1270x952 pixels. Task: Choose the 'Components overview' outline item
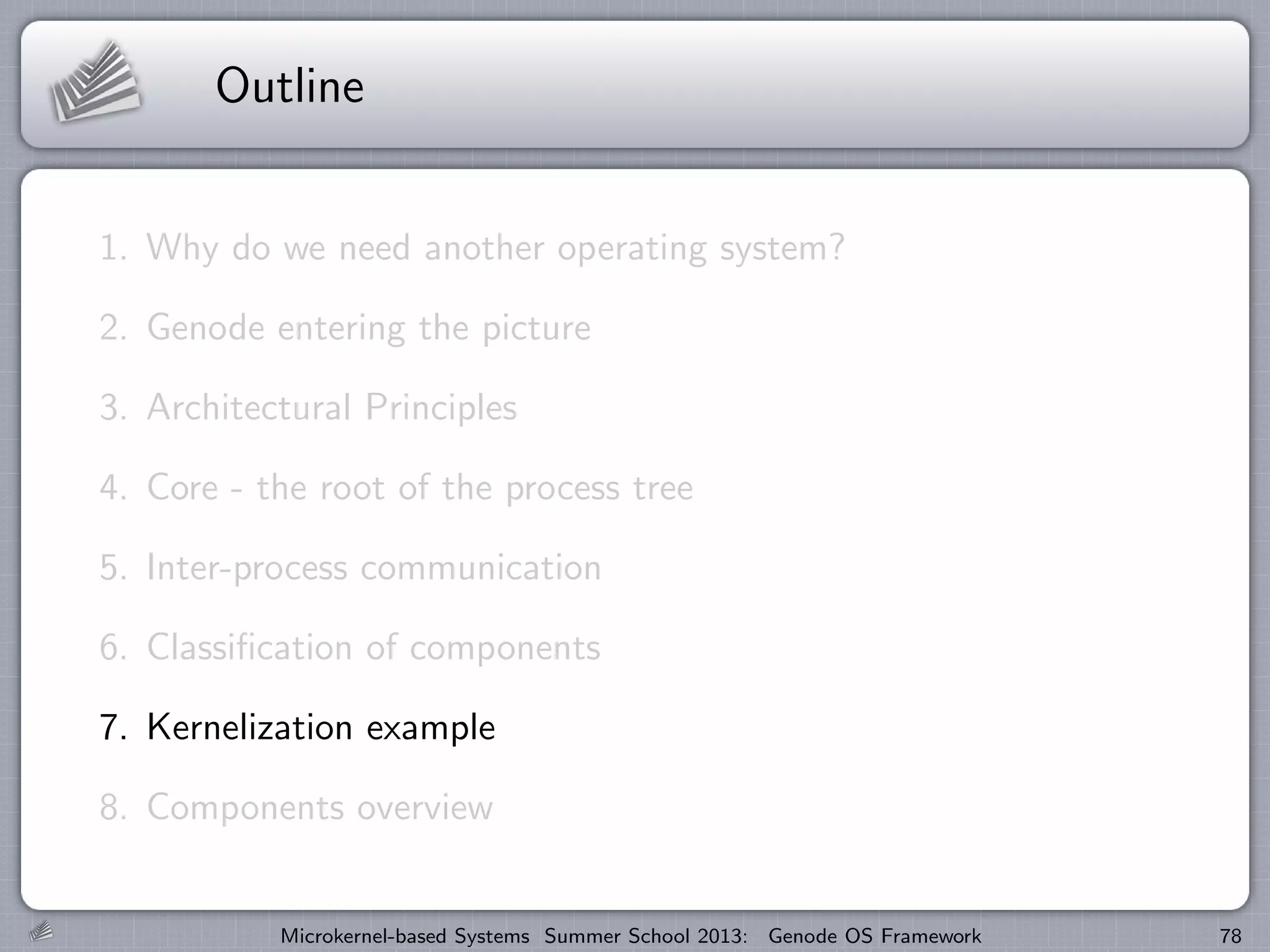(x=319, y=808)
